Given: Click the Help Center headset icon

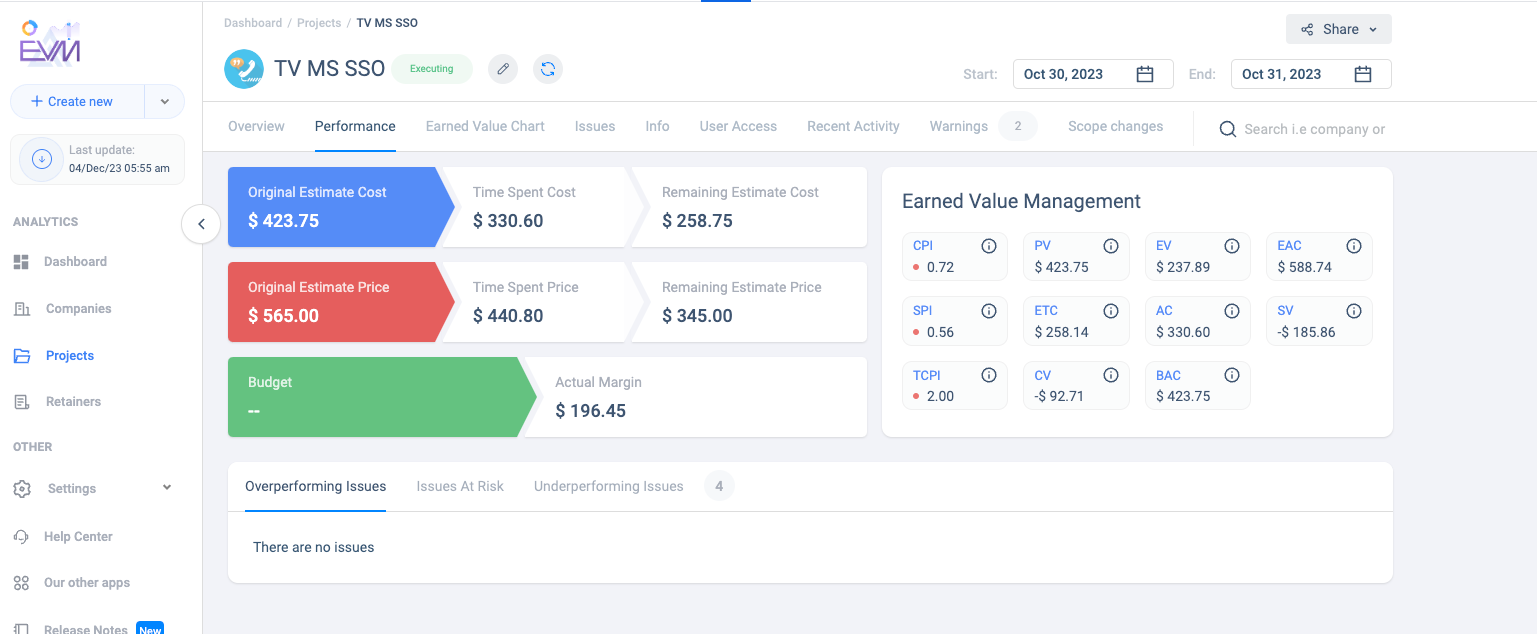Looking at the screenshot, I should click(21, 537).
